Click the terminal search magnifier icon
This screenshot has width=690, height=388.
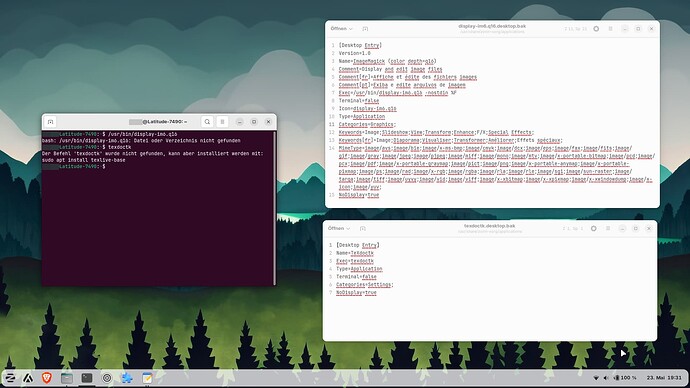(x=207, y=122)
